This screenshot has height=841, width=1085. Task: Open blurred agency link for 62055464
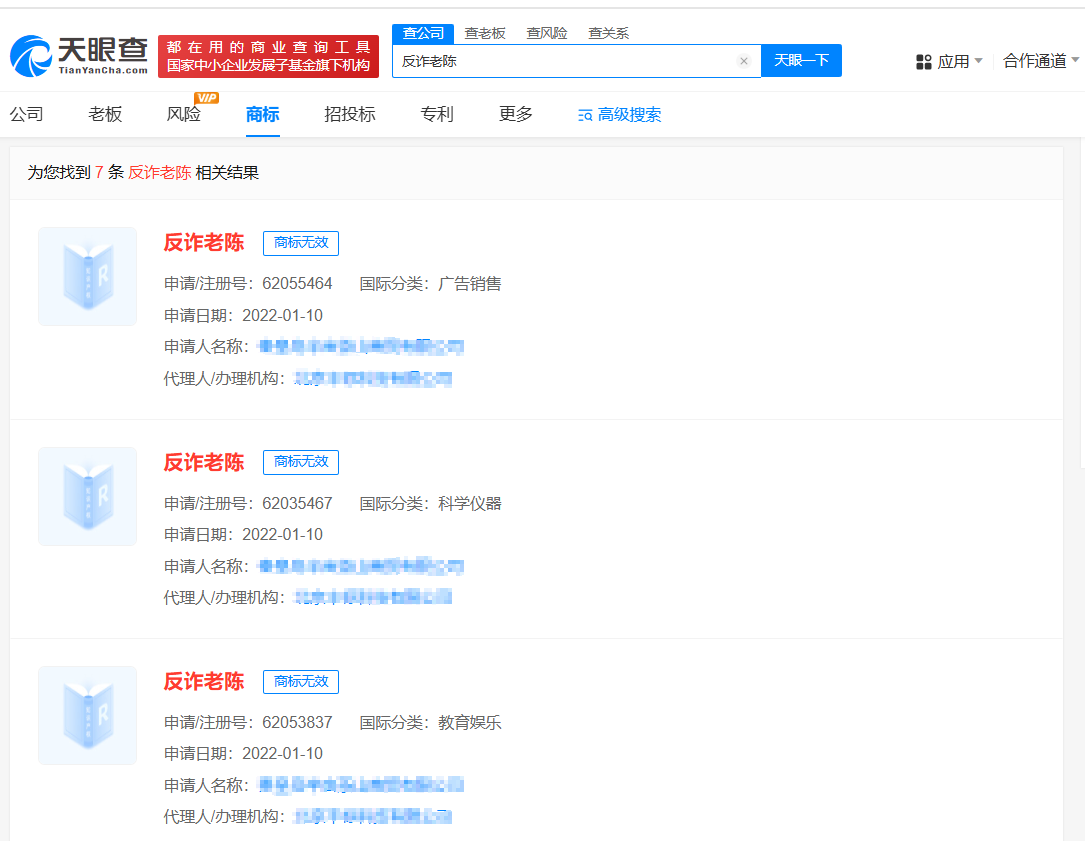(373, 378)
